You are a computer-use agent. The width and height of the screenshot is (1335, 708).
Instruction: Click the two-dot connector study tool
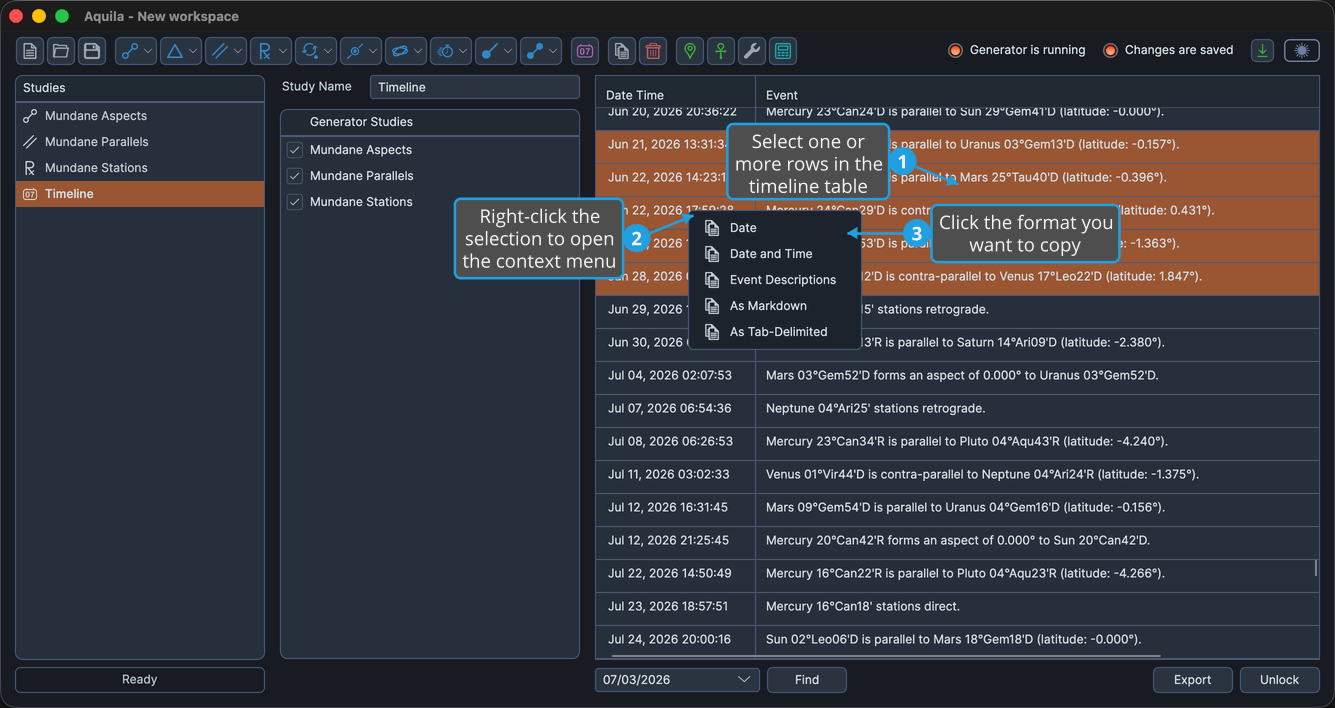(541, 51)
